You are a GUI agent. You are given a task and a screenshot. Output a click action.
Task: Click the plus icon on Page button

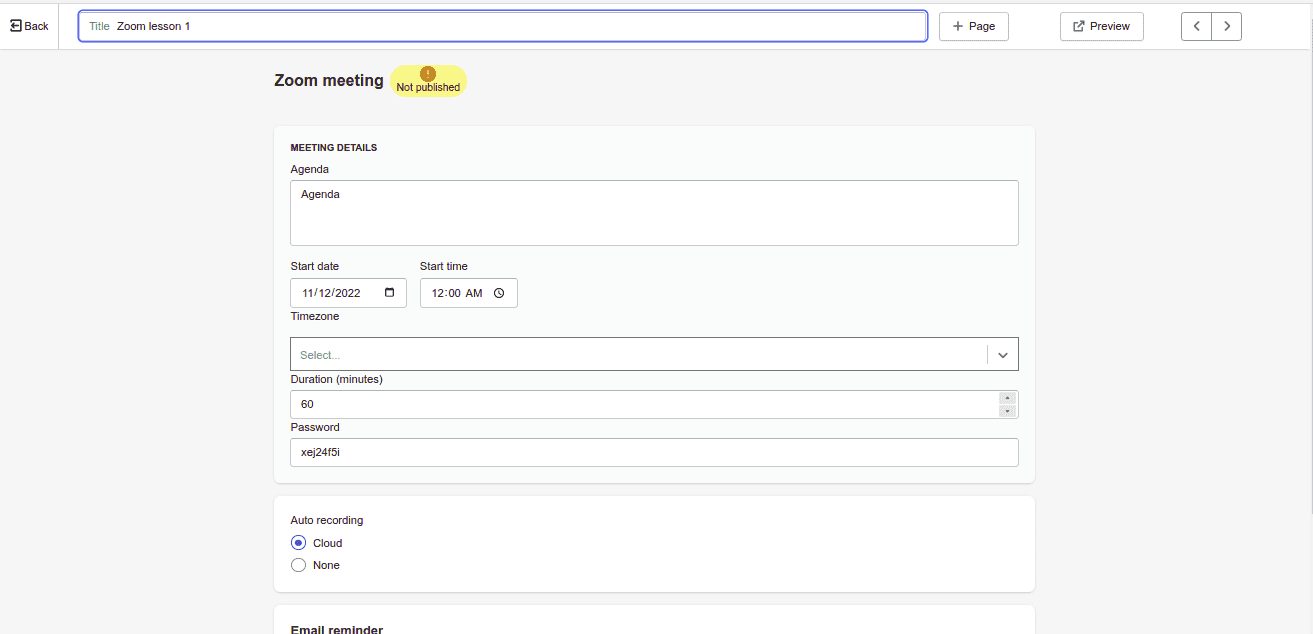pyautogui.click(x=958, y=26)
